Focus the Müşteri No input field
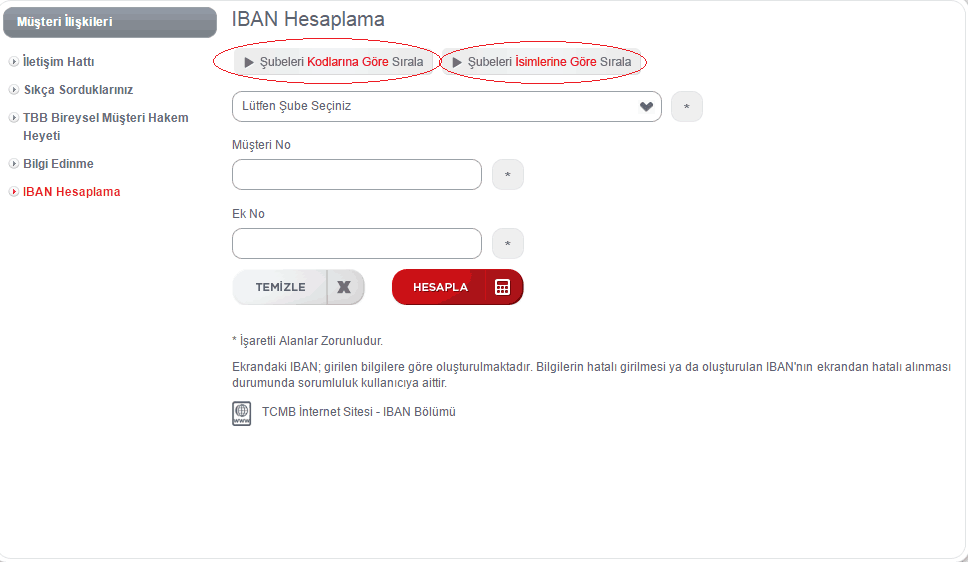 click(357, 175)
